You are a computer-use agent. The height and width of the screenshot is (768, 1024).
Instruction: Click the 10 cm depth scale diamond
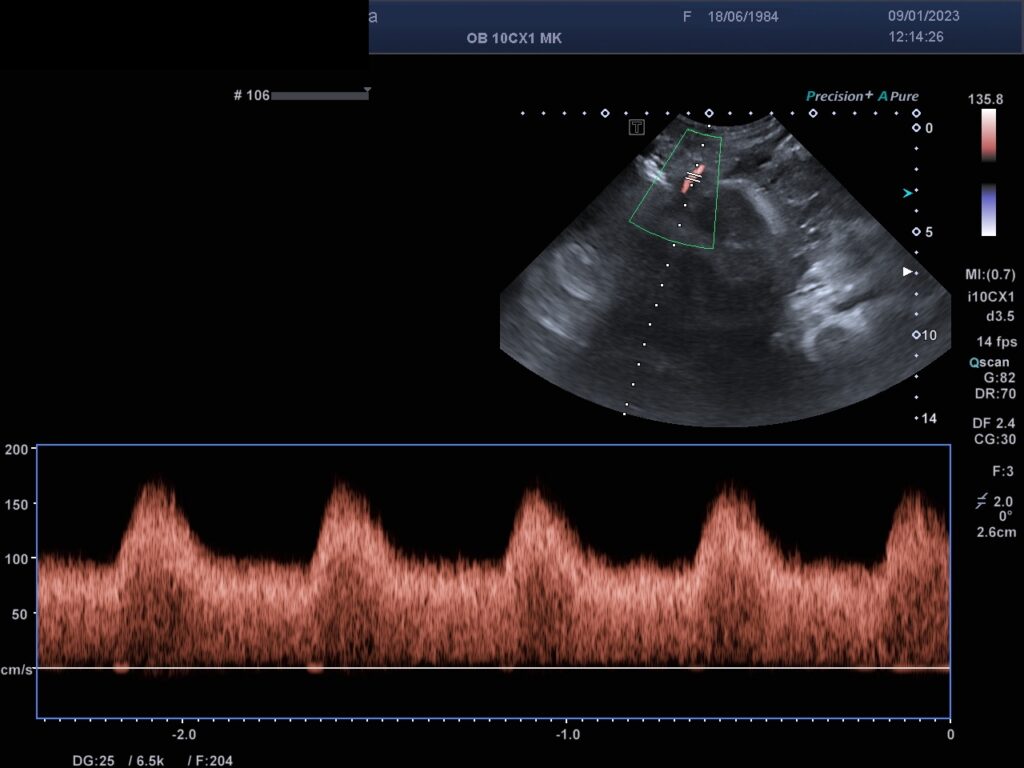(x=916, y=335)
